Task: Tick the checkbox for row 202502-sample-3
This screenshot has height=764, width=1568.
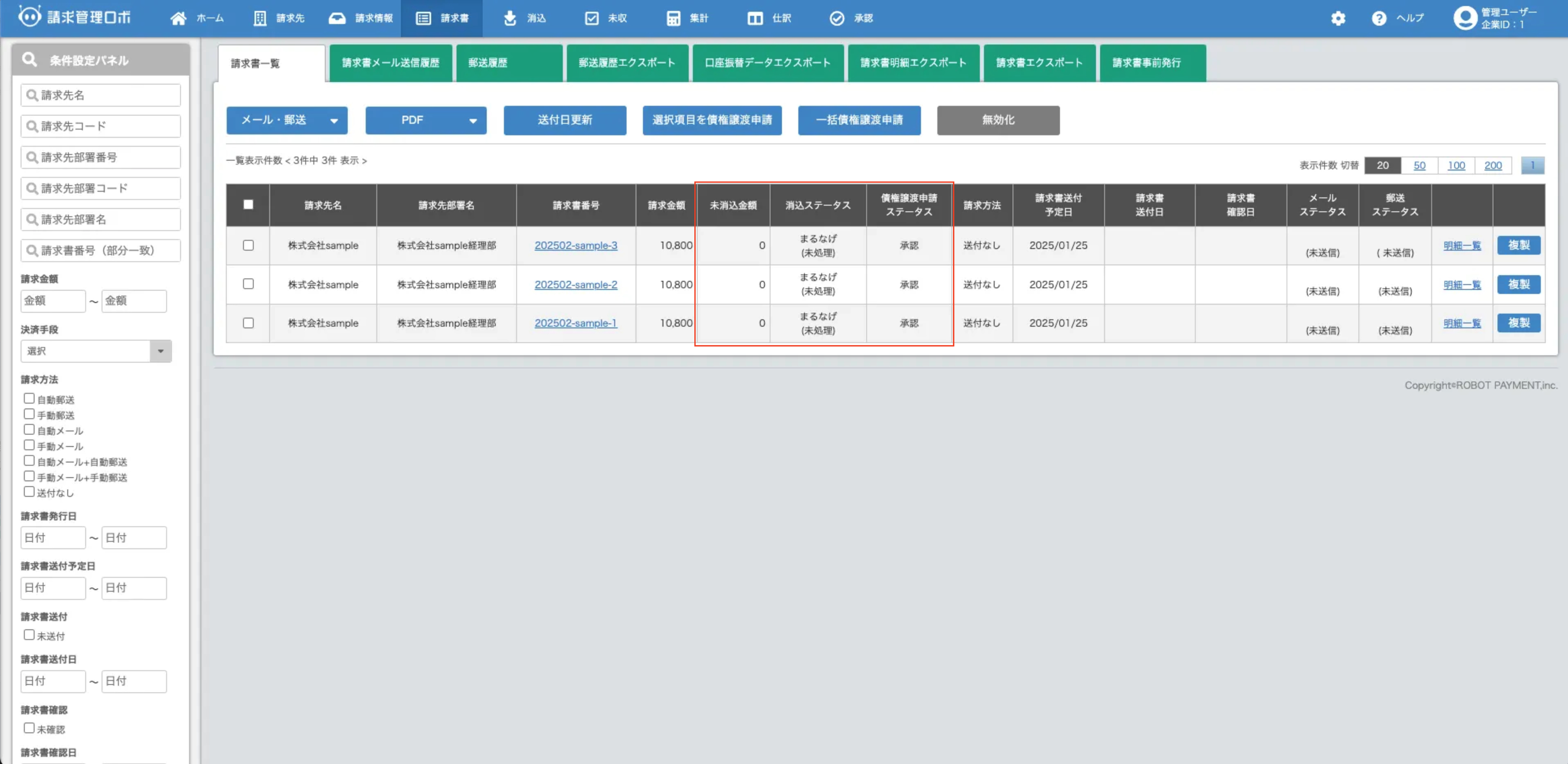Action: click(248, 245)
